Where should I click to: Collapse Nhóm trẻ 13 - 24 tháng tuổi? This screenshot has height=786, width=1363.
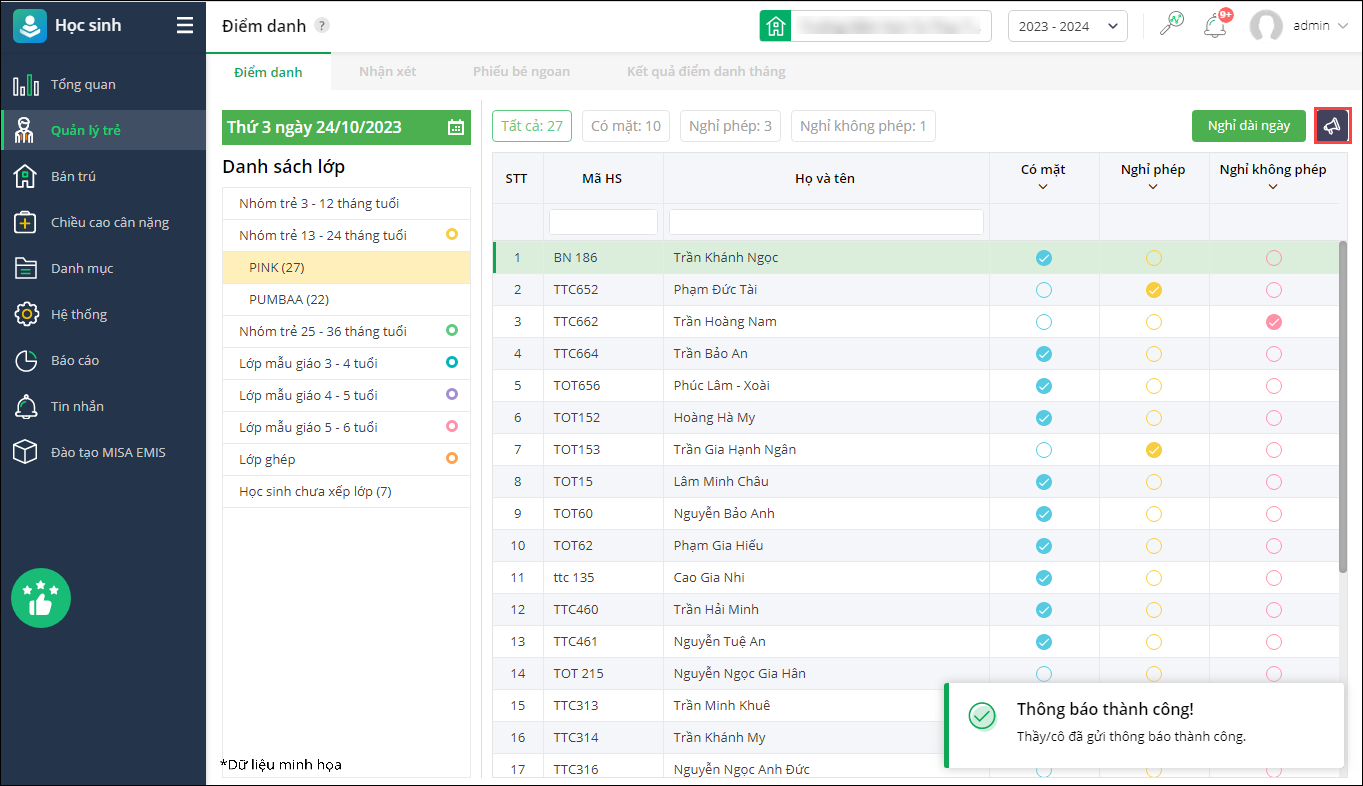tap(346, 236)
